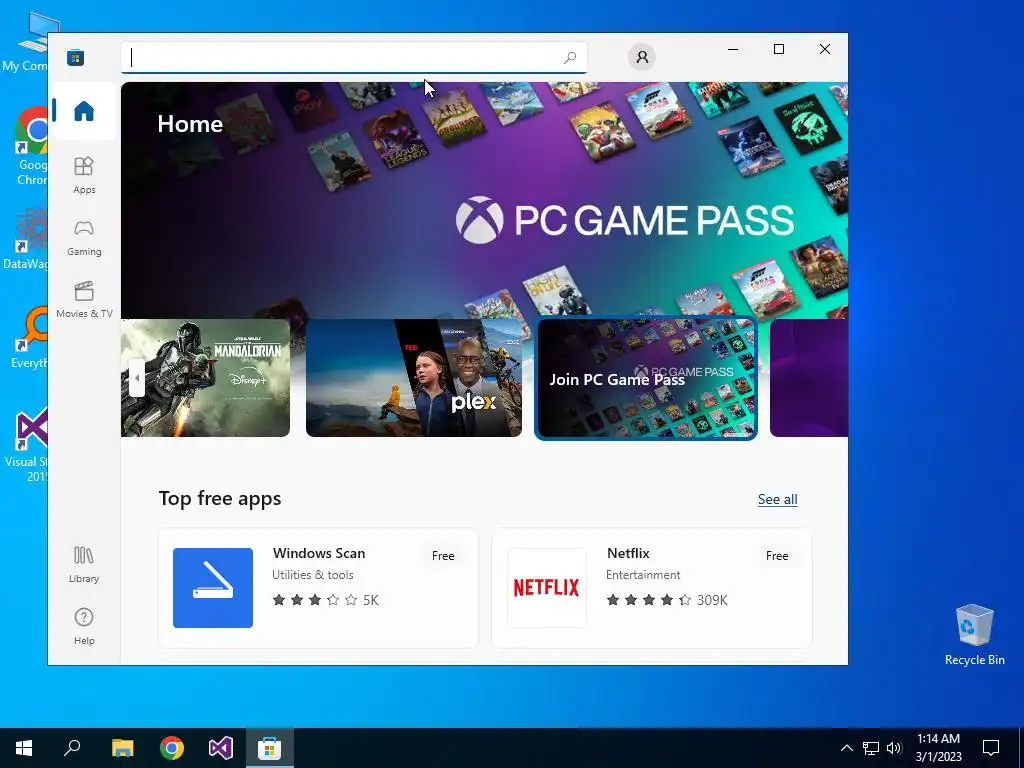Close the Microsoft Store window

[825, 49]
